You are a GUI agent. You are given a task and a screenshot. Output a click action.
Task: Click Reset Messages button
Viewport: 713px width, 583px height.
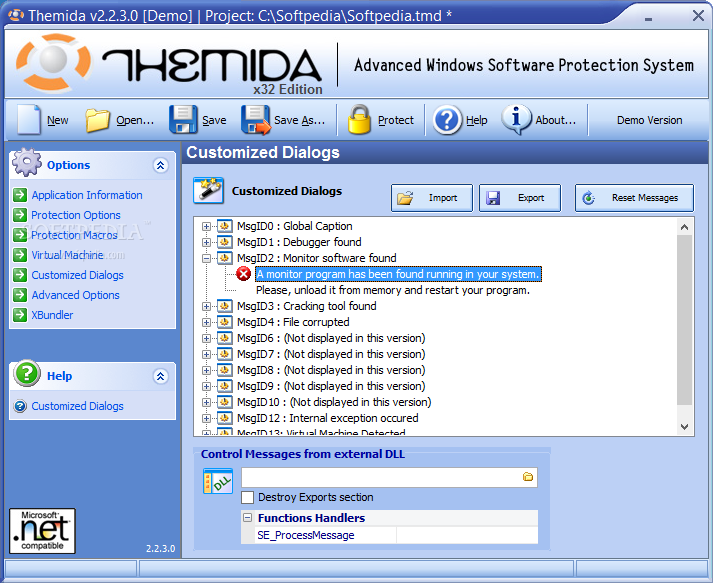[634, 198]
